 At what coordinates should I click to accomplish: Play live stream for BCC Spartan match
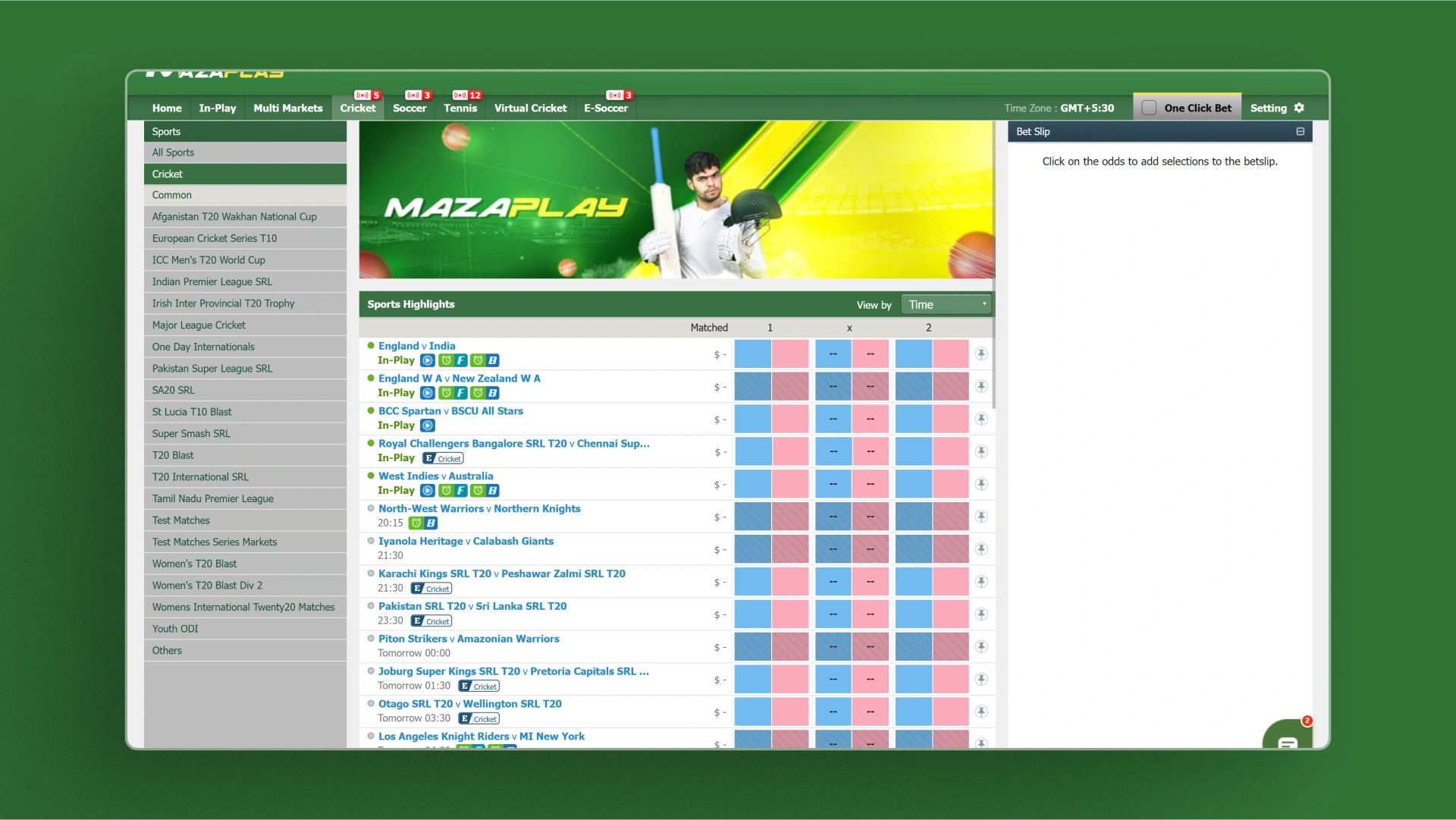[428, 426]
